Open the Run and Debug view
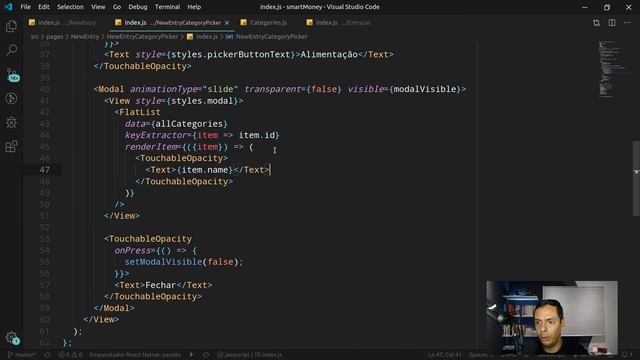The height and width of the screenshot is (360, 640). [x=11, y=98]
